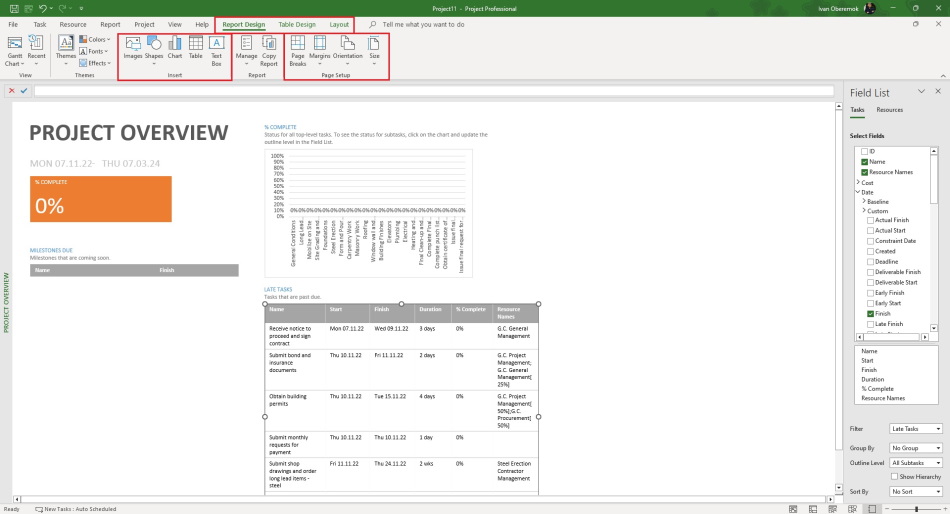Expand the Cost field group
Viewport: 950px width, 514px height.
[858, 182]
